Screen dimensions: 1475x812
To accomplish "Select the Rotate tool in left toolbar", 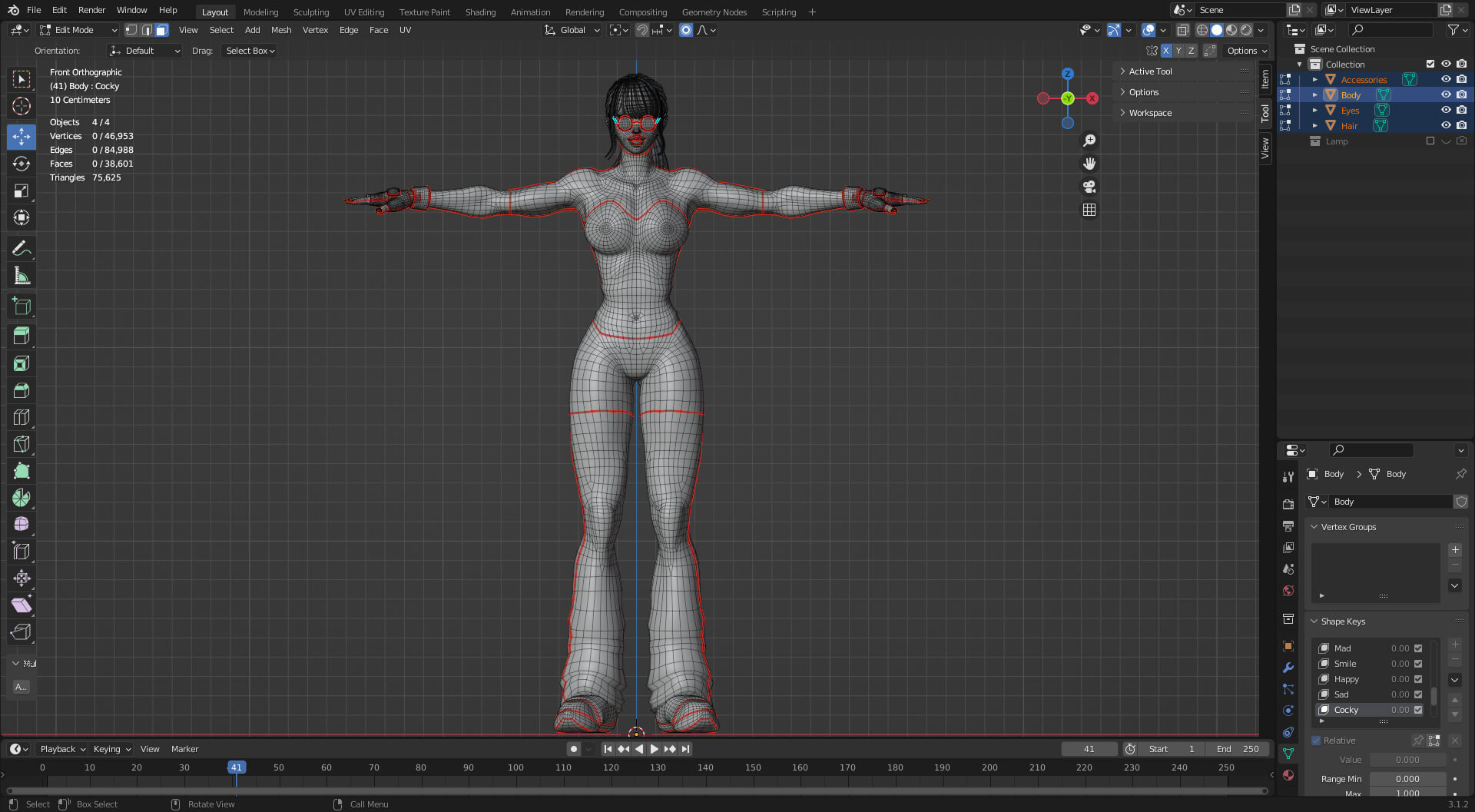I will tap(22, 164).
